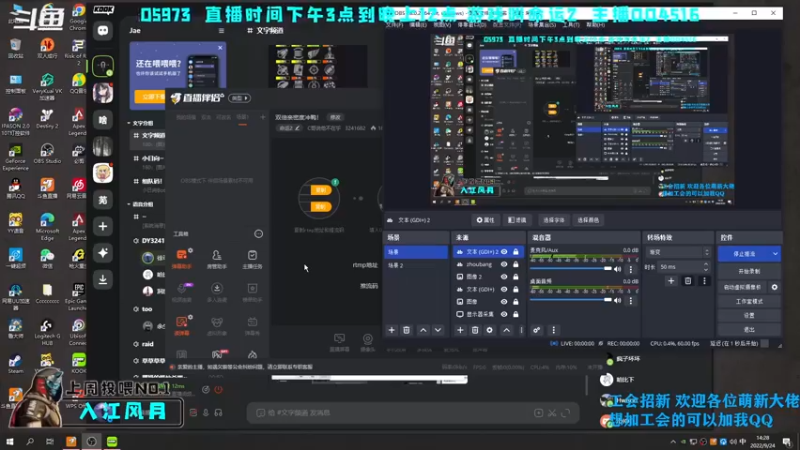
Task: Adjust desktop audio volume slider in Mixer
Action: [570, 300]
